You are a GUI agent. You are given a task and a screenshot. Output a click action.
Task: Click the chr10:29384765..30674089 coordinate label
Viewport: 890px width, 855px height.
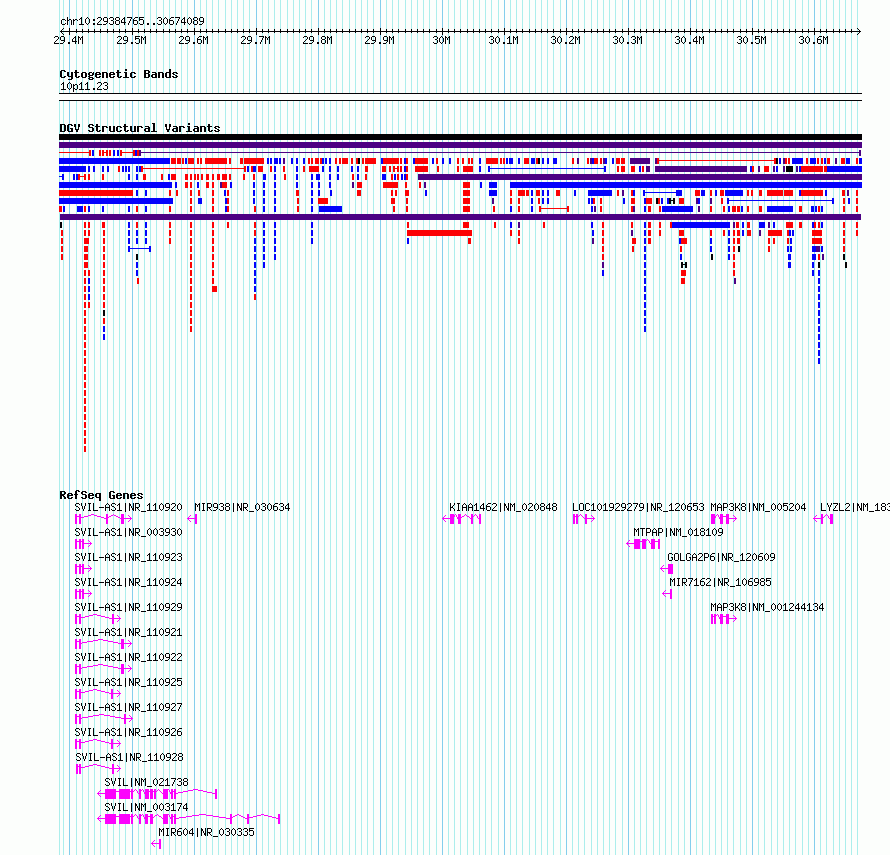[x=132, y=21]
